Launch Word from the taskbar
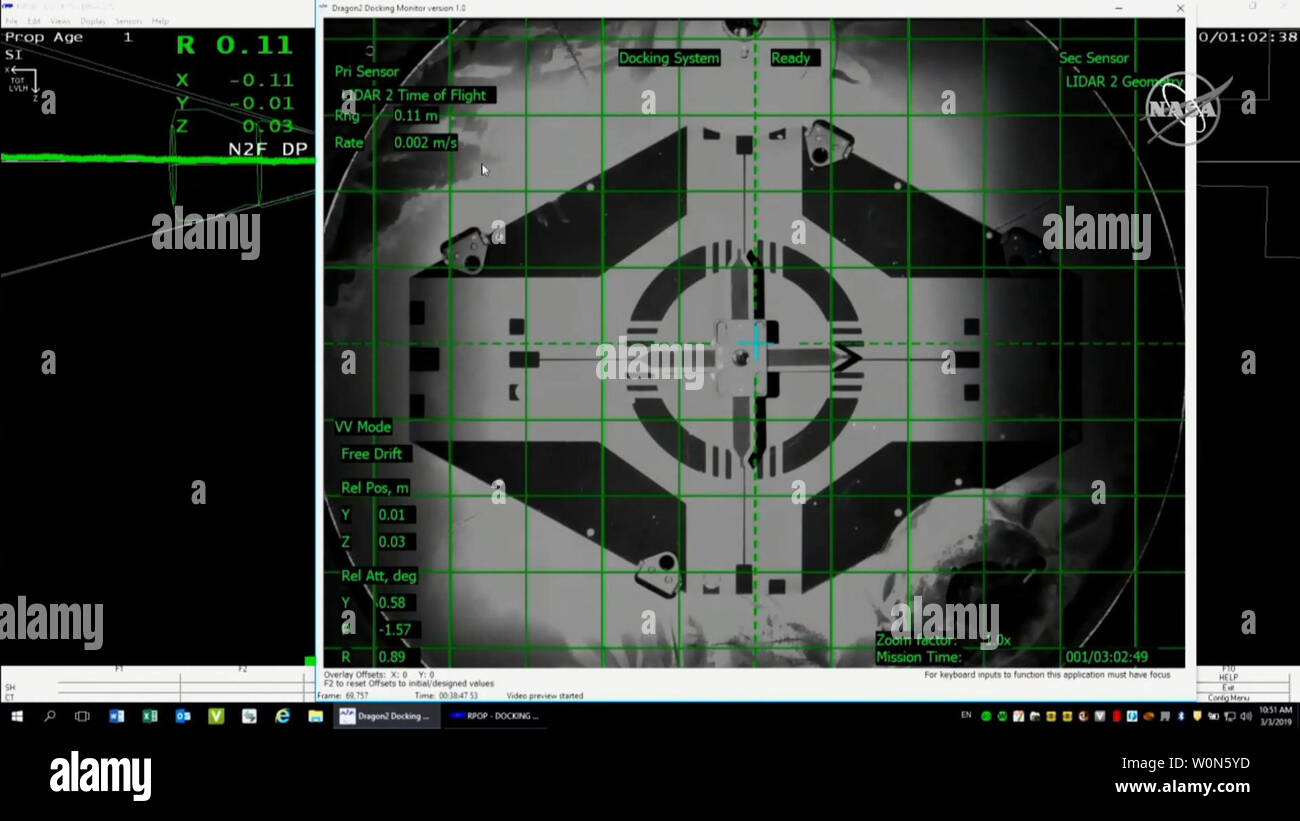Screen dimensions: 1300x821 116,716
